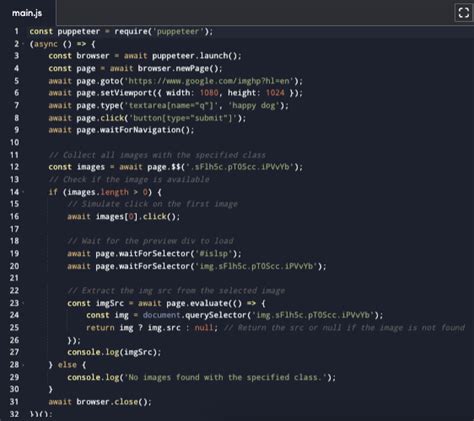
Task: Click the else keyword on line 28
Action: click(x=67, y=365)
